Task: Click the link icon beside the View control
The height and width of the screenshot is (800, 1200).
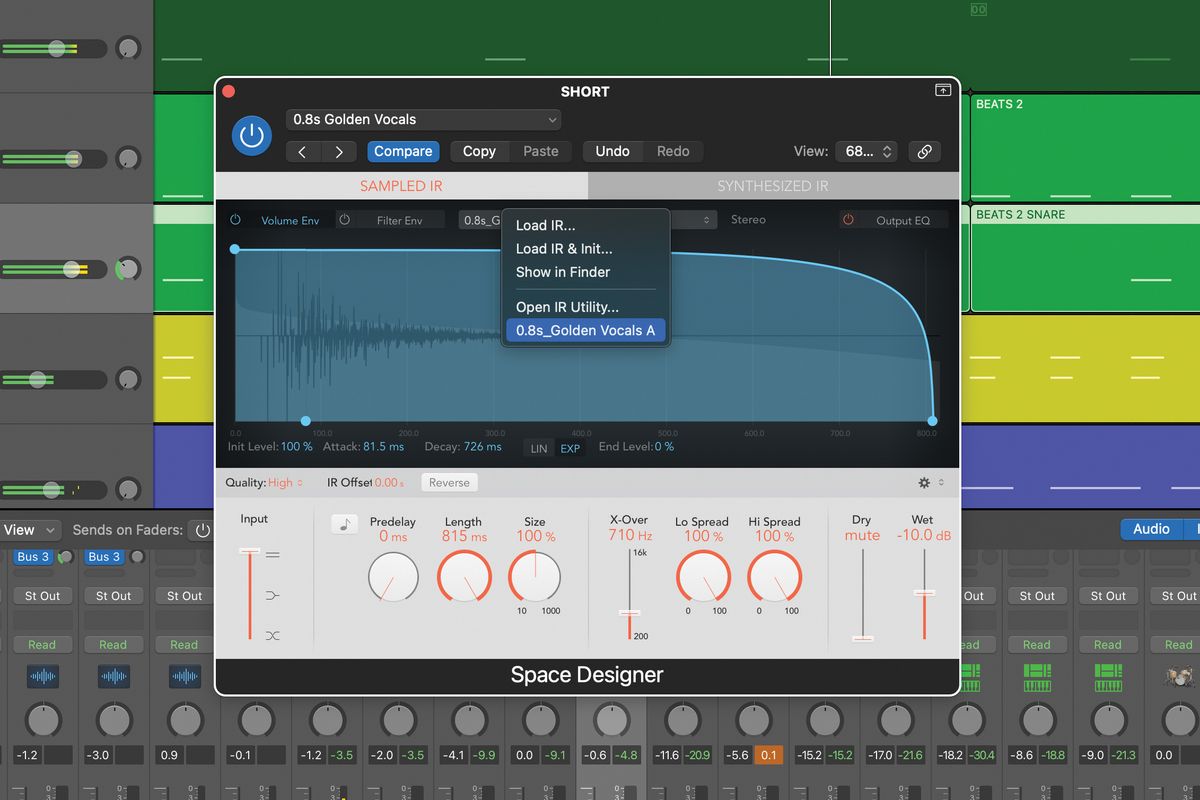Action: [925, 151]
